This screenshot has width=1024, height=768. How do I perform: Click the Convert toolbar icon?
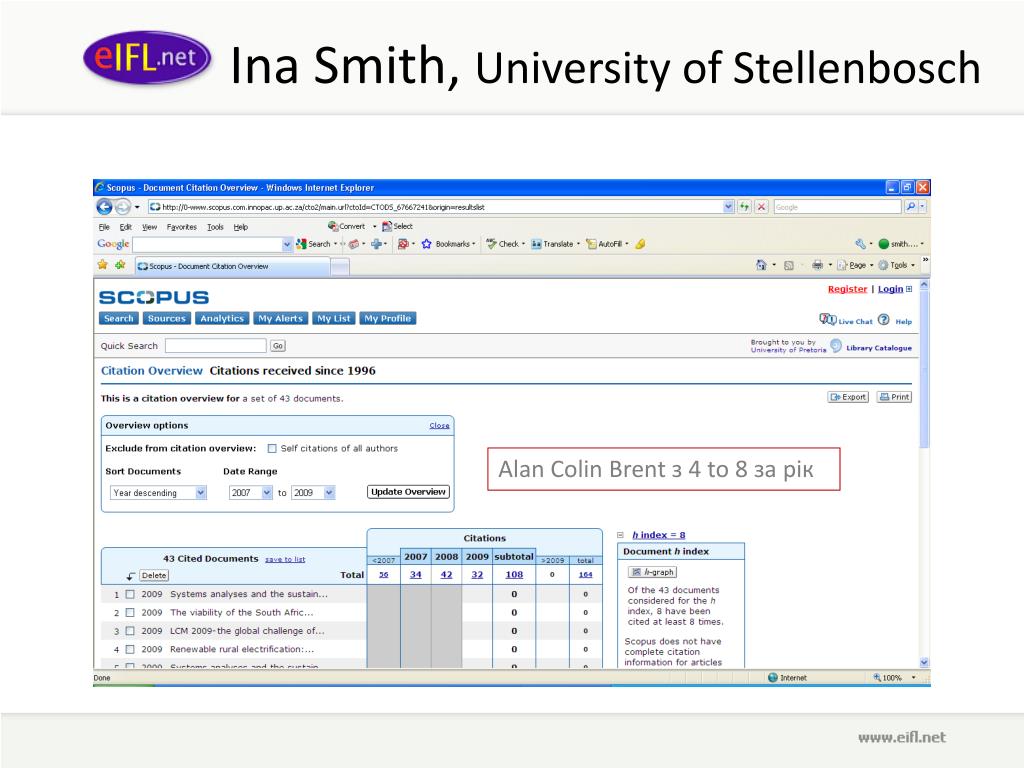[x=333, y=226]
